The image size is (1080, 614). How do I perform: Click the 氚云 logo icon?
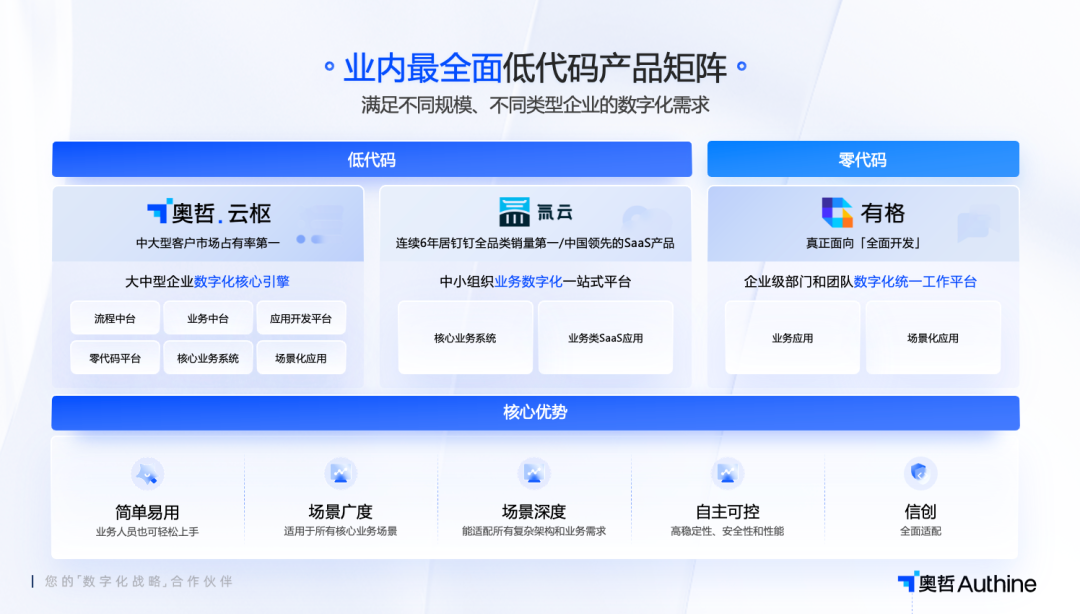(515, 212)
